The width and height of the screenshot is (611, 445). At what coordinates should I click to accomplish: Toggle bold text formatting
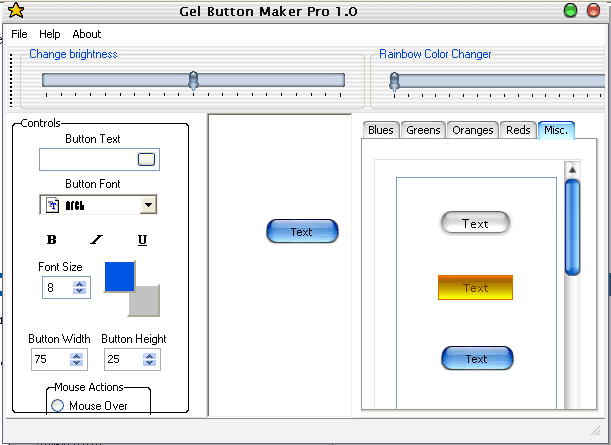(x=52, y=239)
